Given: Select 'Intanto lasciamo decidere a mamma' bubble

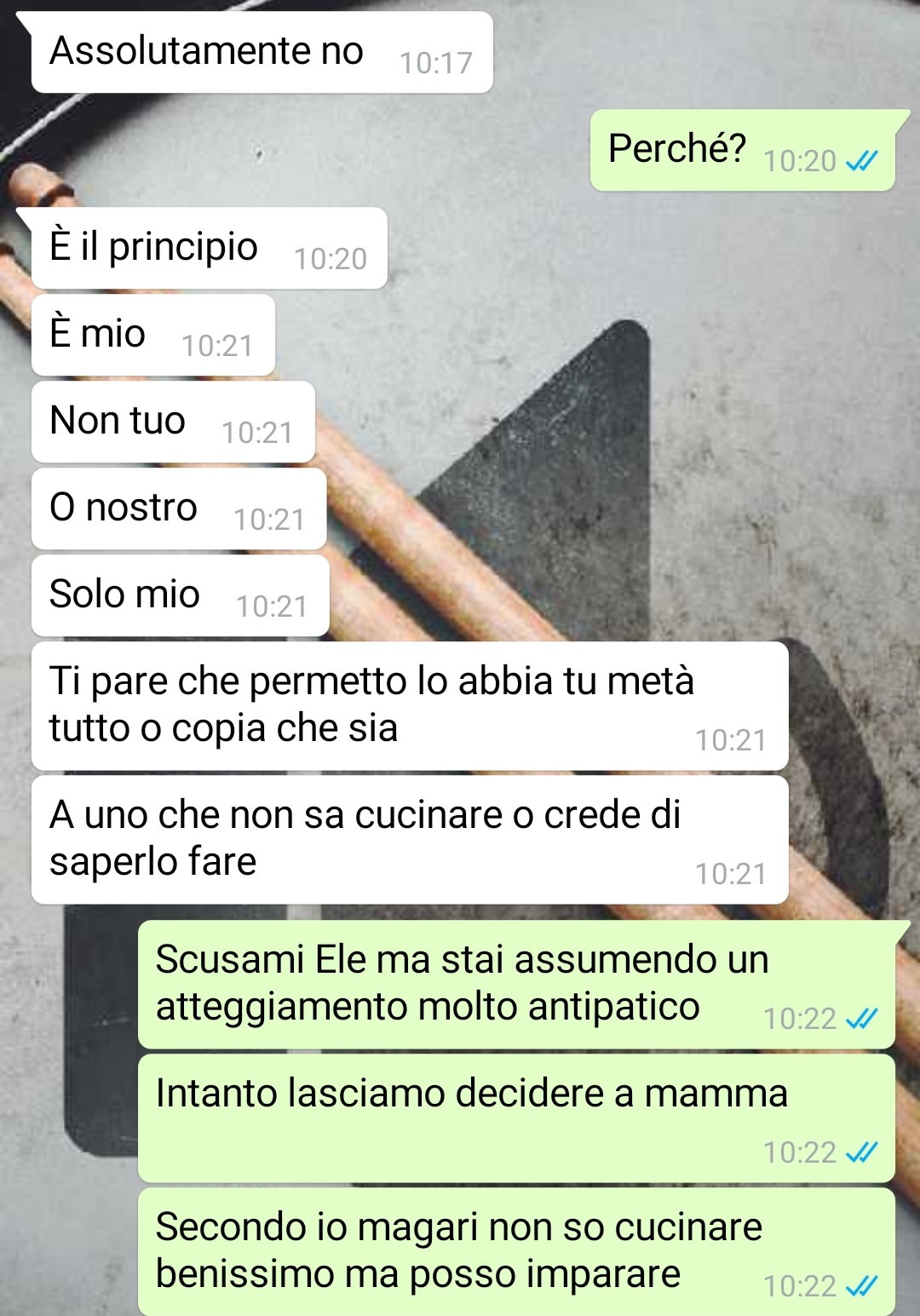Looking at the screenshot, I should tap(516, 1118).
